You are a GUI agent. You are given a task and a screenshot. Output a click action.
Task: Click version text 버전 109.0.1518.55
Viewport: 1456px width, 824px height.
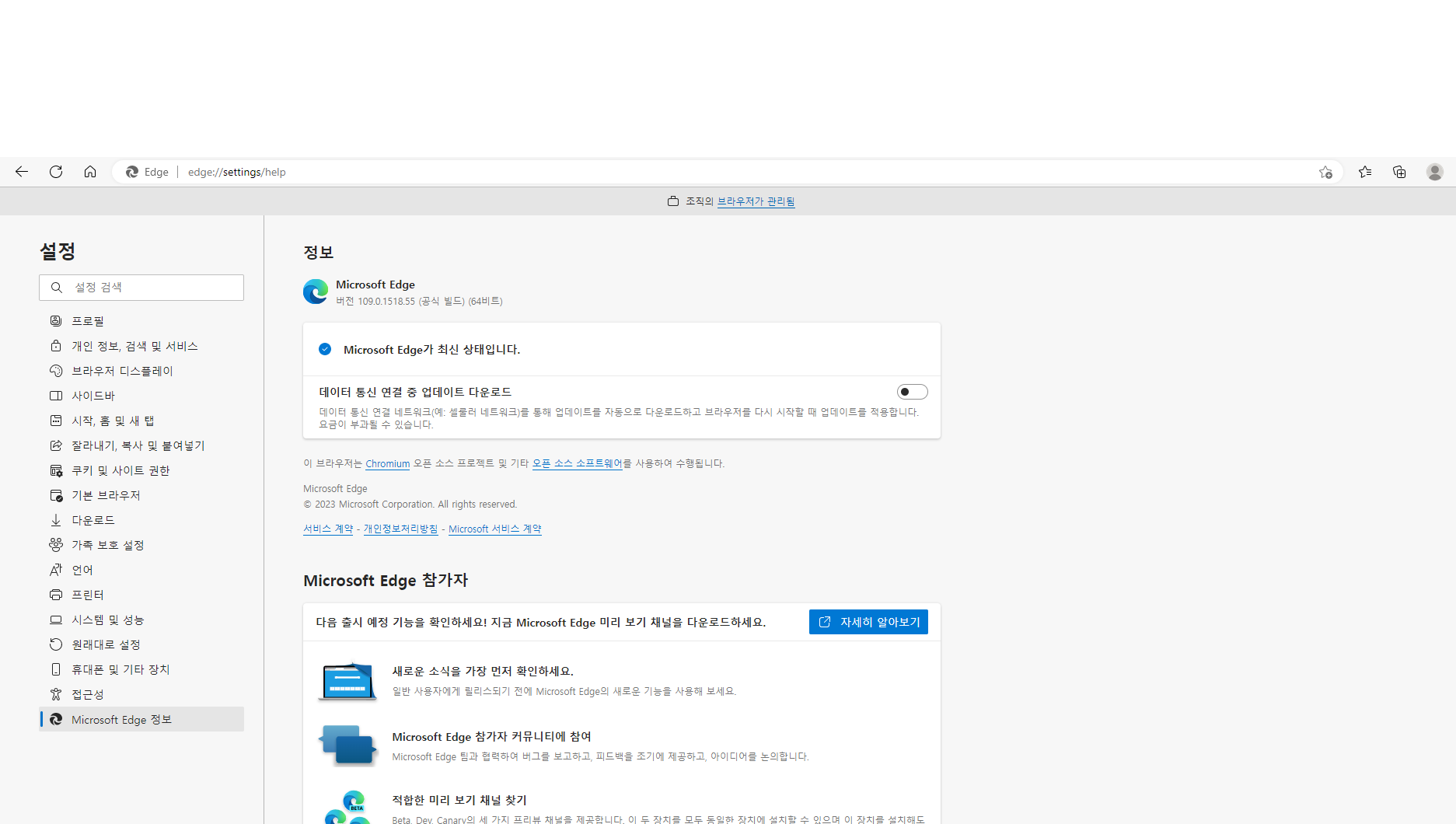[375, 302]
